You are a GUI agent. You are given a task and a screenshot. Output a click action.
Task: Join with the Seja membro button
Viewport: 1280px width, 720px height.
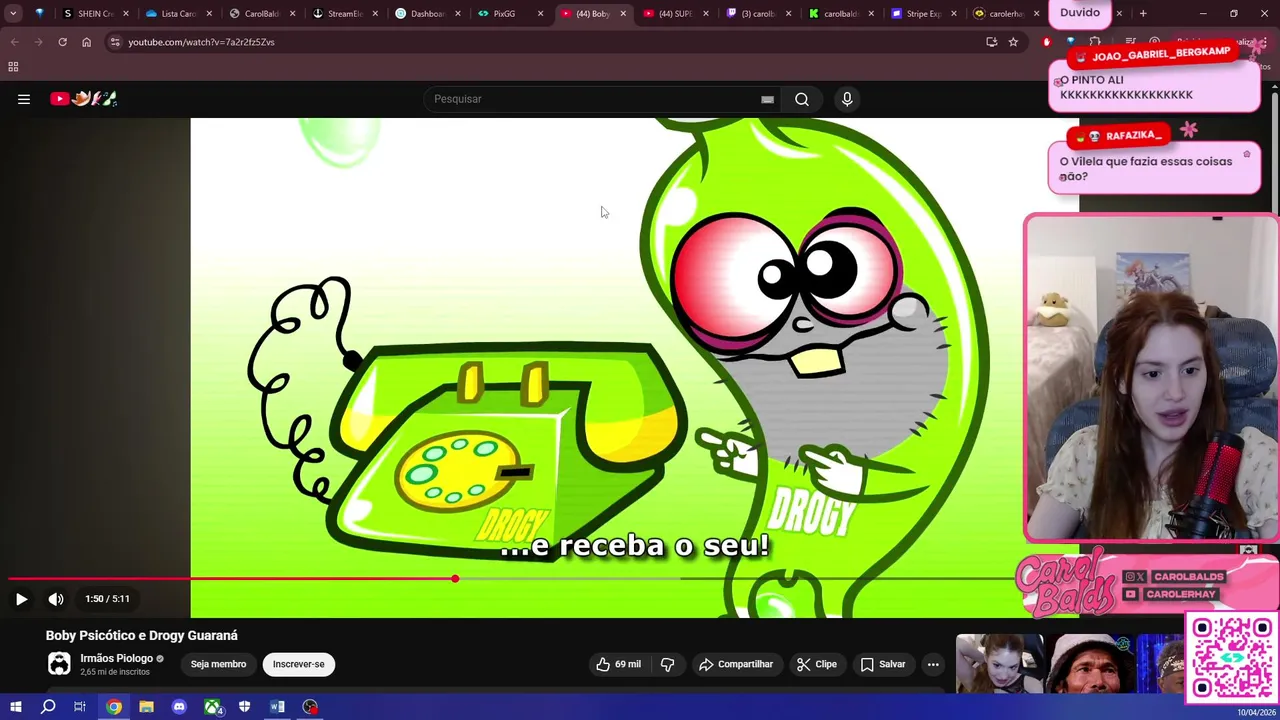coord(218,664)
